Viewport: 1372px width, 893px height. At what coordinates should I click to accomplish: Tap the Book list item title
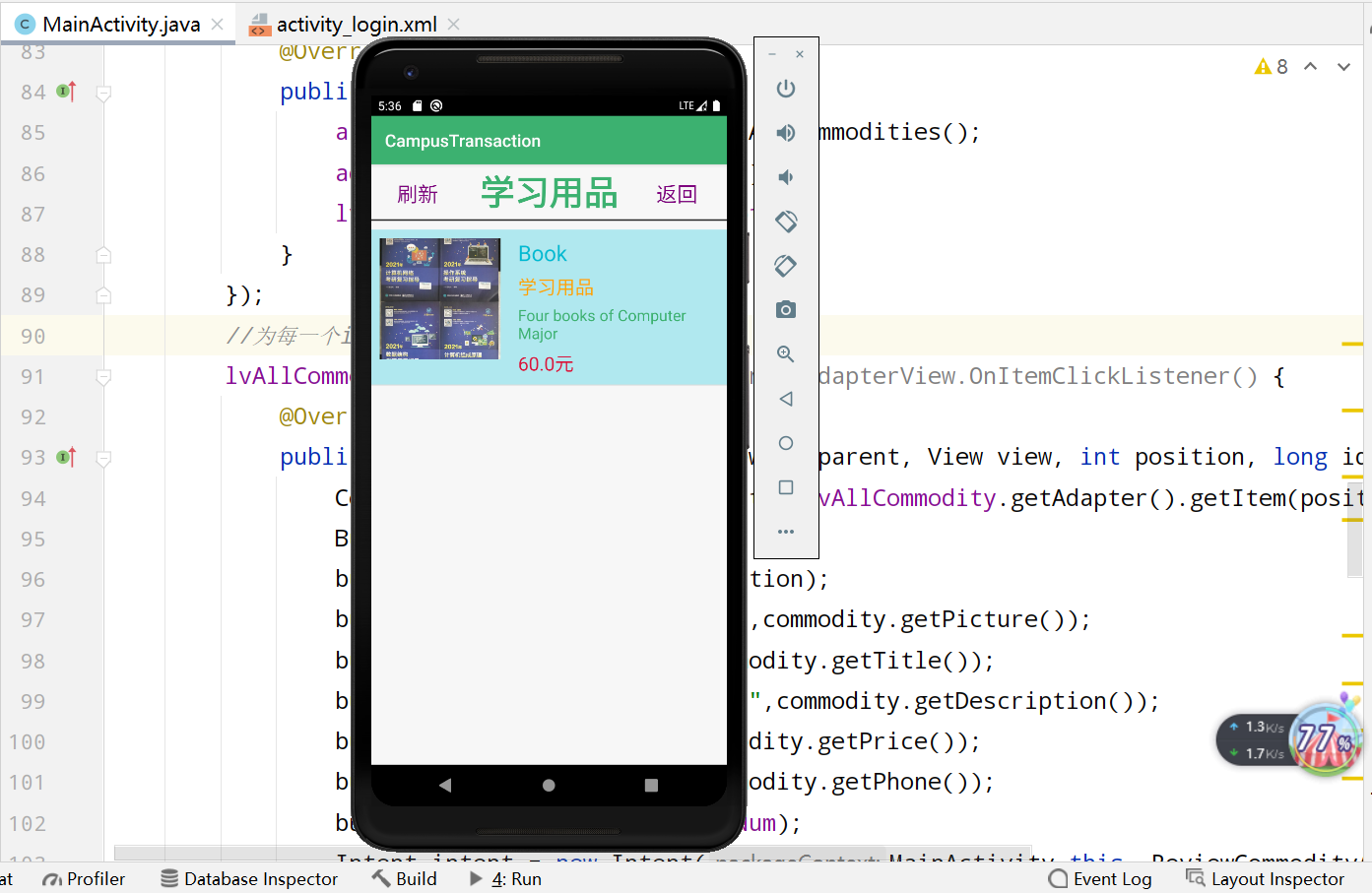pyautogui.click(x=543, y=254)
